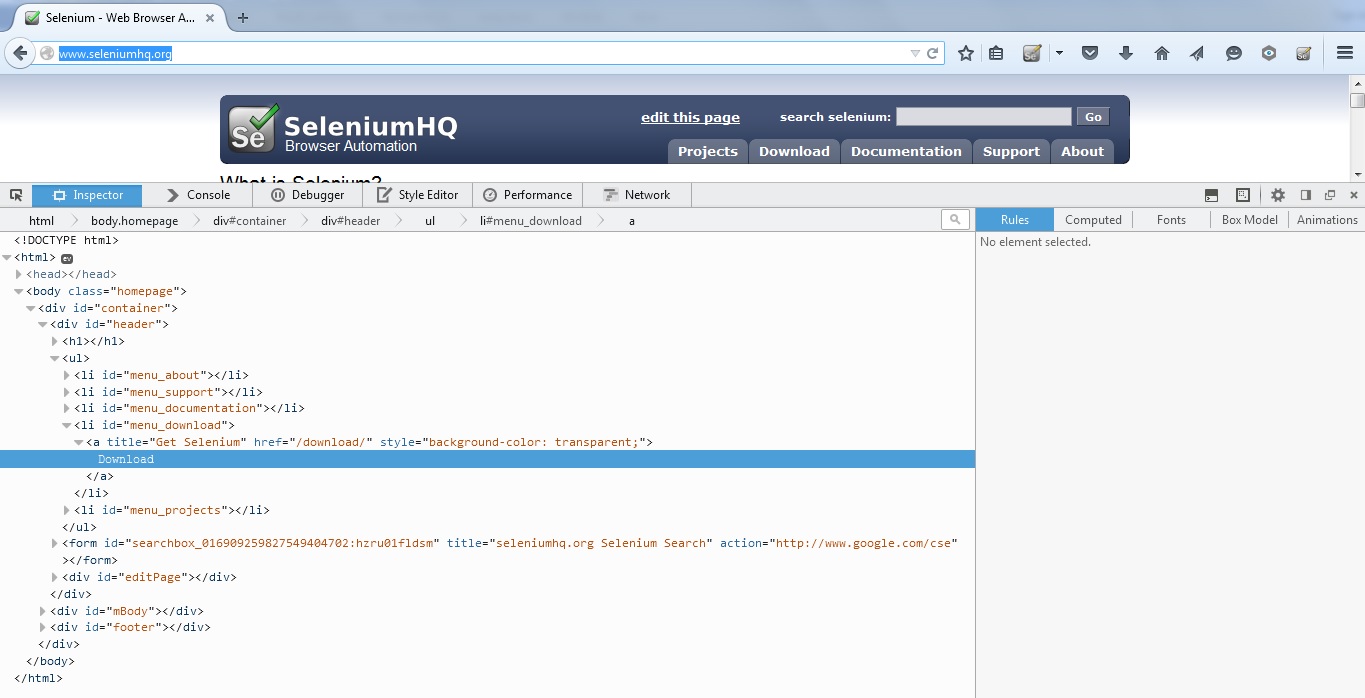
Task: Open the Selenium IDE button dropdown arrow
Action: [x=1059, y=54]
